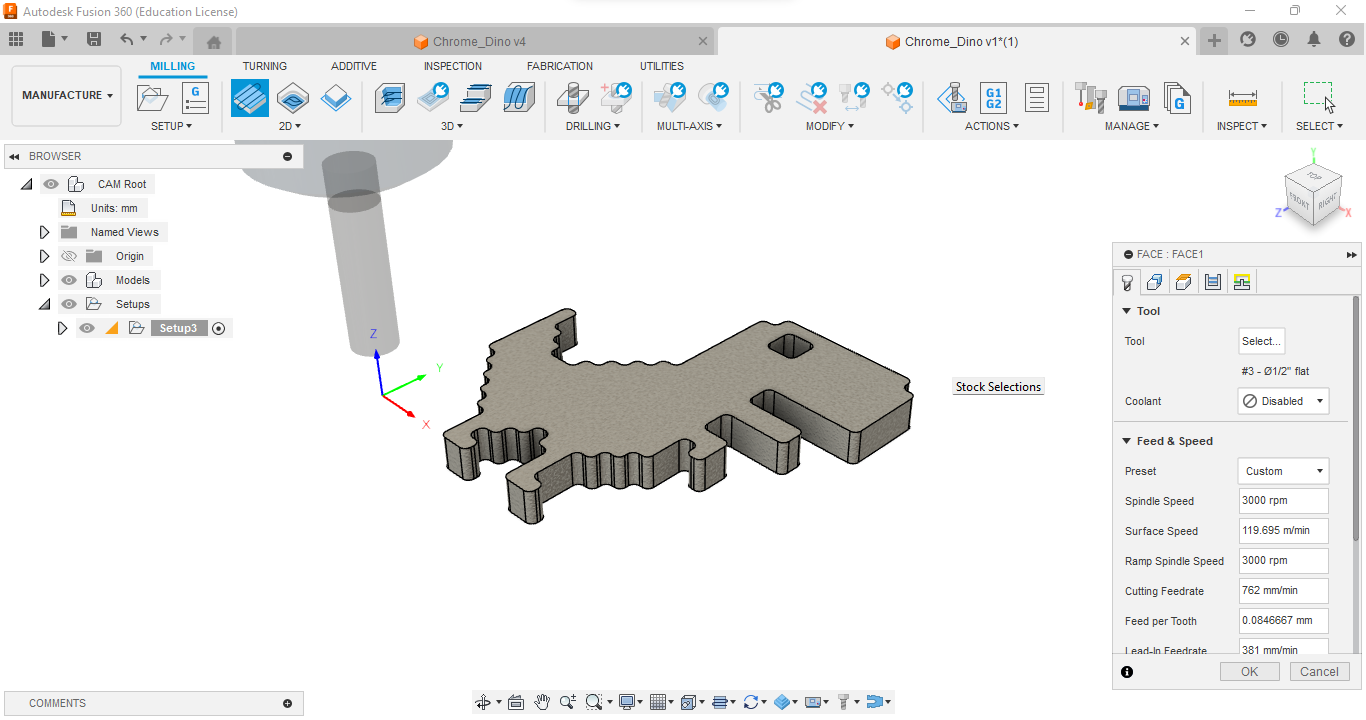Select the 2D Adaptive Clearing icon

[x=293, y=98]
